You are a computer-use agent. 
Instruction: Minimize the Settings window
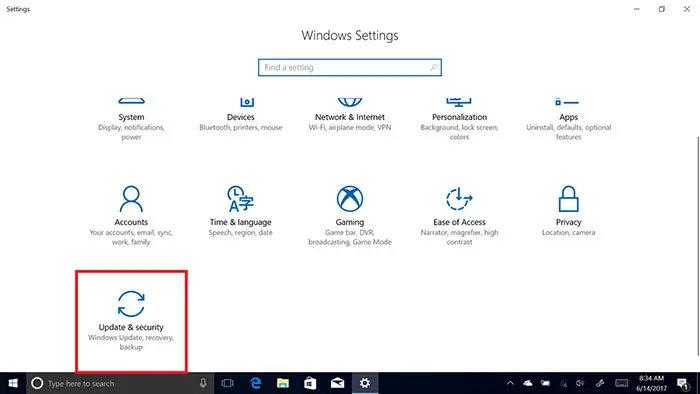(x=637, y=9)
